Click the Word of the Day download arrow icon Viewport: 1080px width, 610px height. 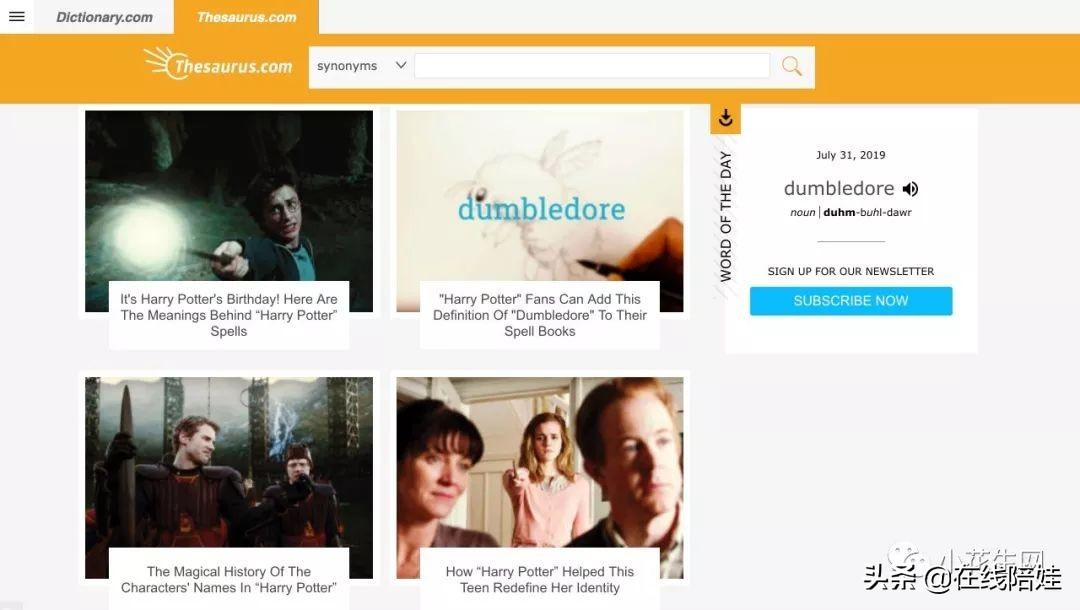[x=725, y=118]
